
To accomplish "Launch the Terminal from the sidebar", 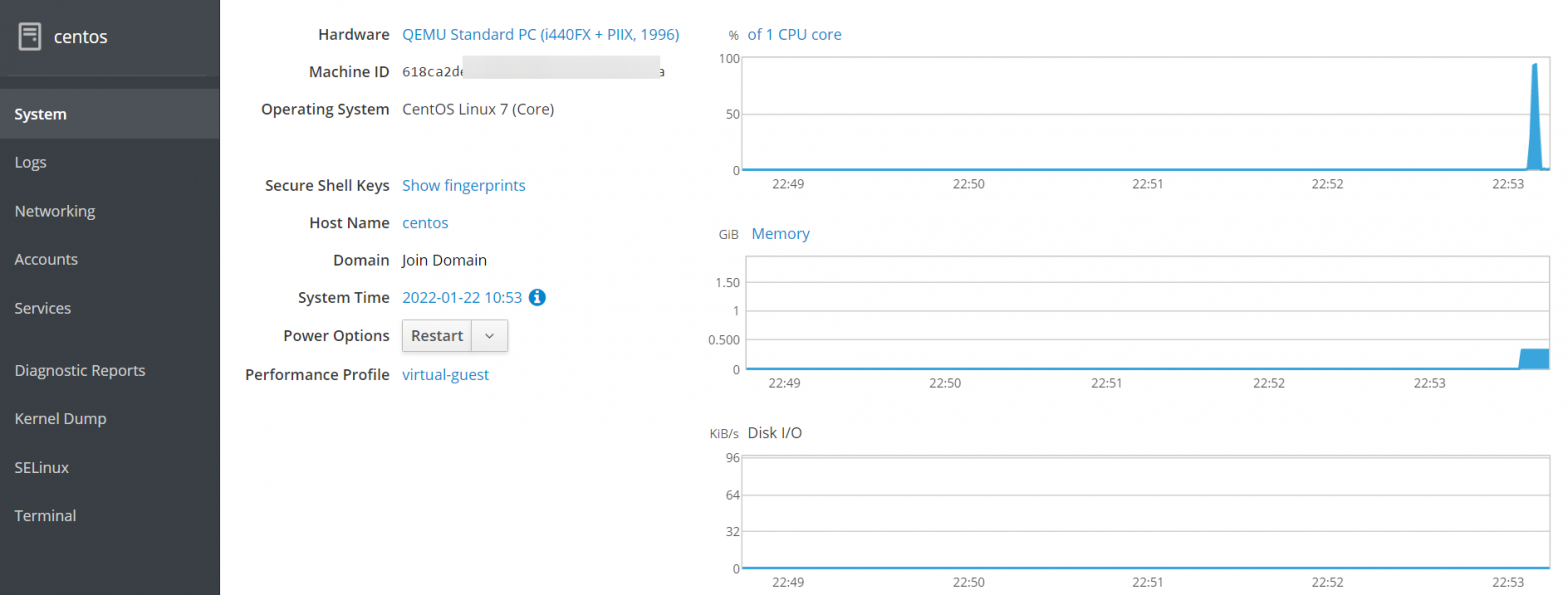I will (x=45, y=515).
